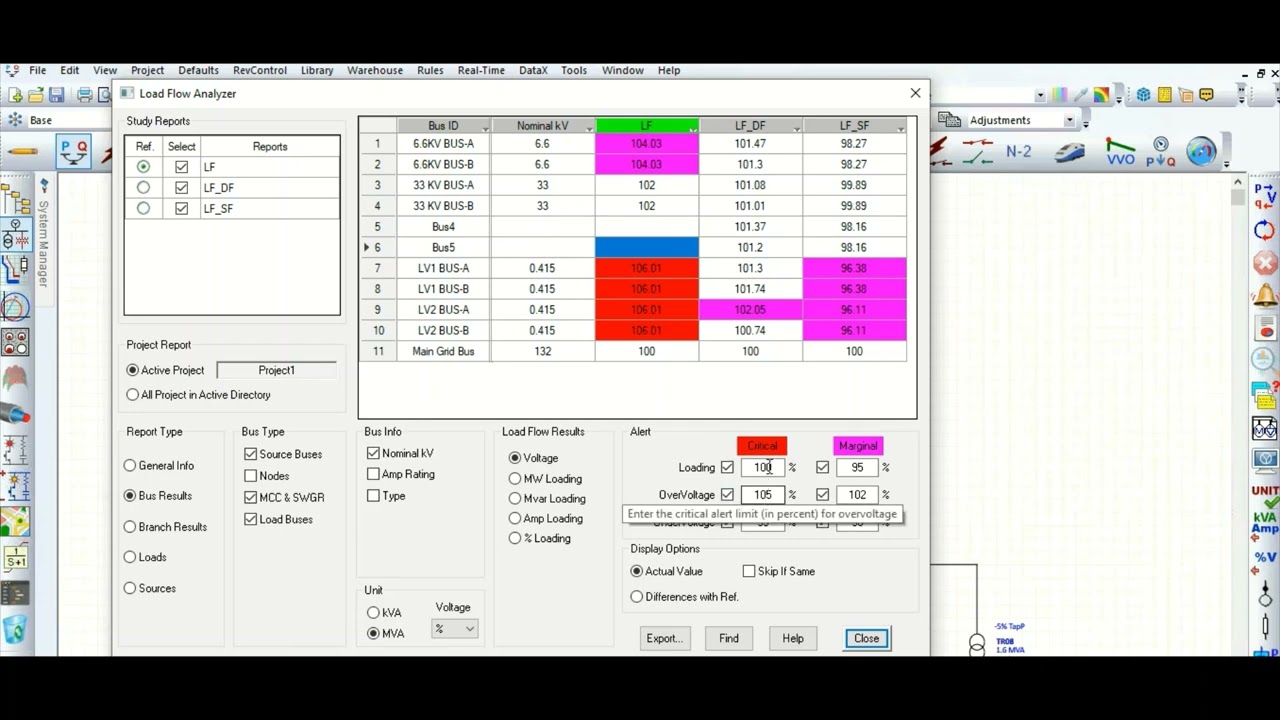Open the Tools menu
1280x720 pixels.
pyautogui.click(x=574, y=70)
